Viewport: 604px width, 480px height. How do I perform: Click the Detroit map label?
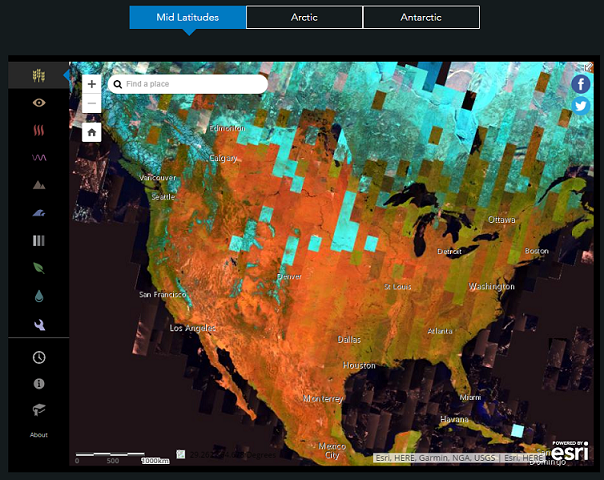449,252
